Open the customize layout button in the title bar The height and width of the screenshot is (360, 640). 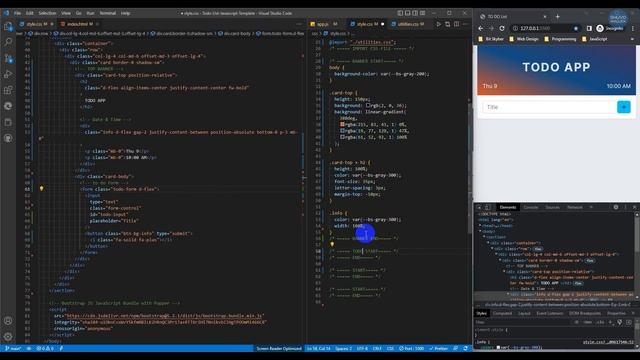pos(423,13)
